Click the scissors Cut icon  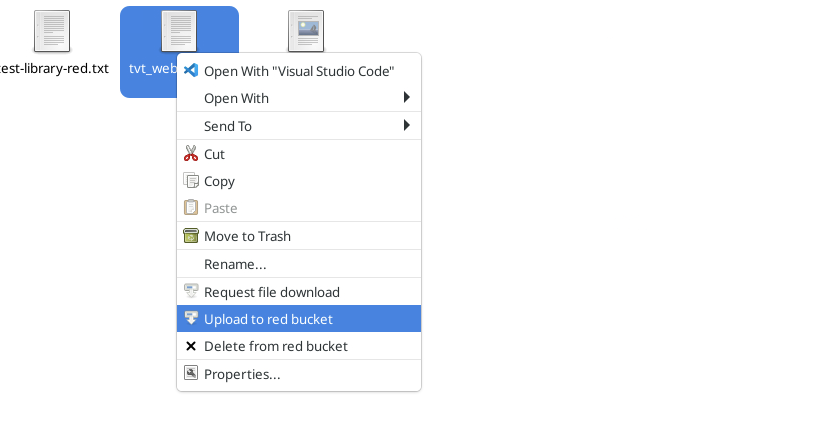point(191,154)
